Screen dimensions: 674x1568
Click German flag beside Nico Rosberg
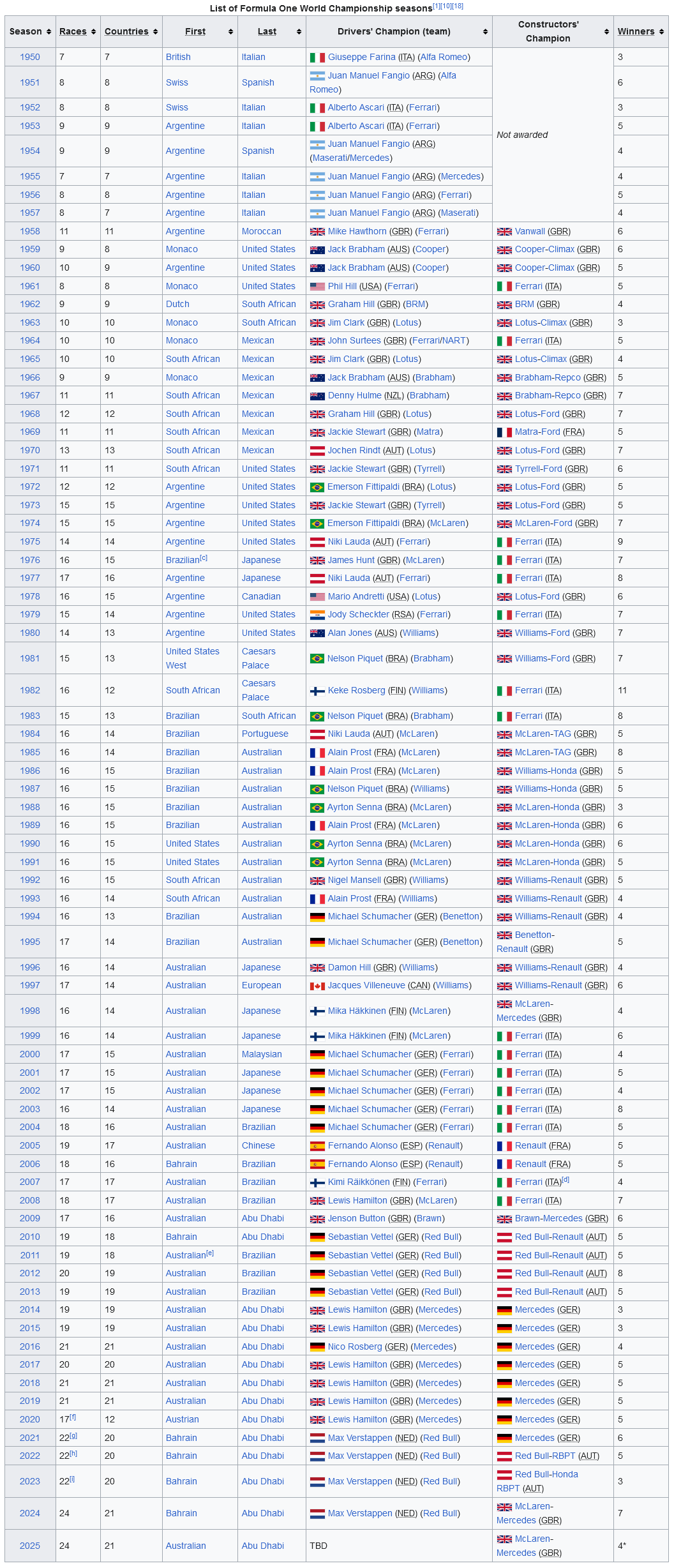317,1347
